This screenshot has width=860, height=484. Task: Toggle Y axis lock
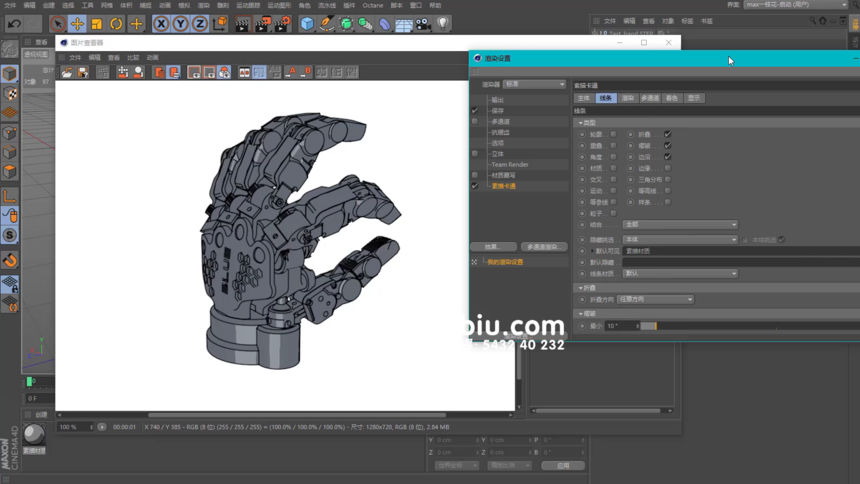(180, 24)
